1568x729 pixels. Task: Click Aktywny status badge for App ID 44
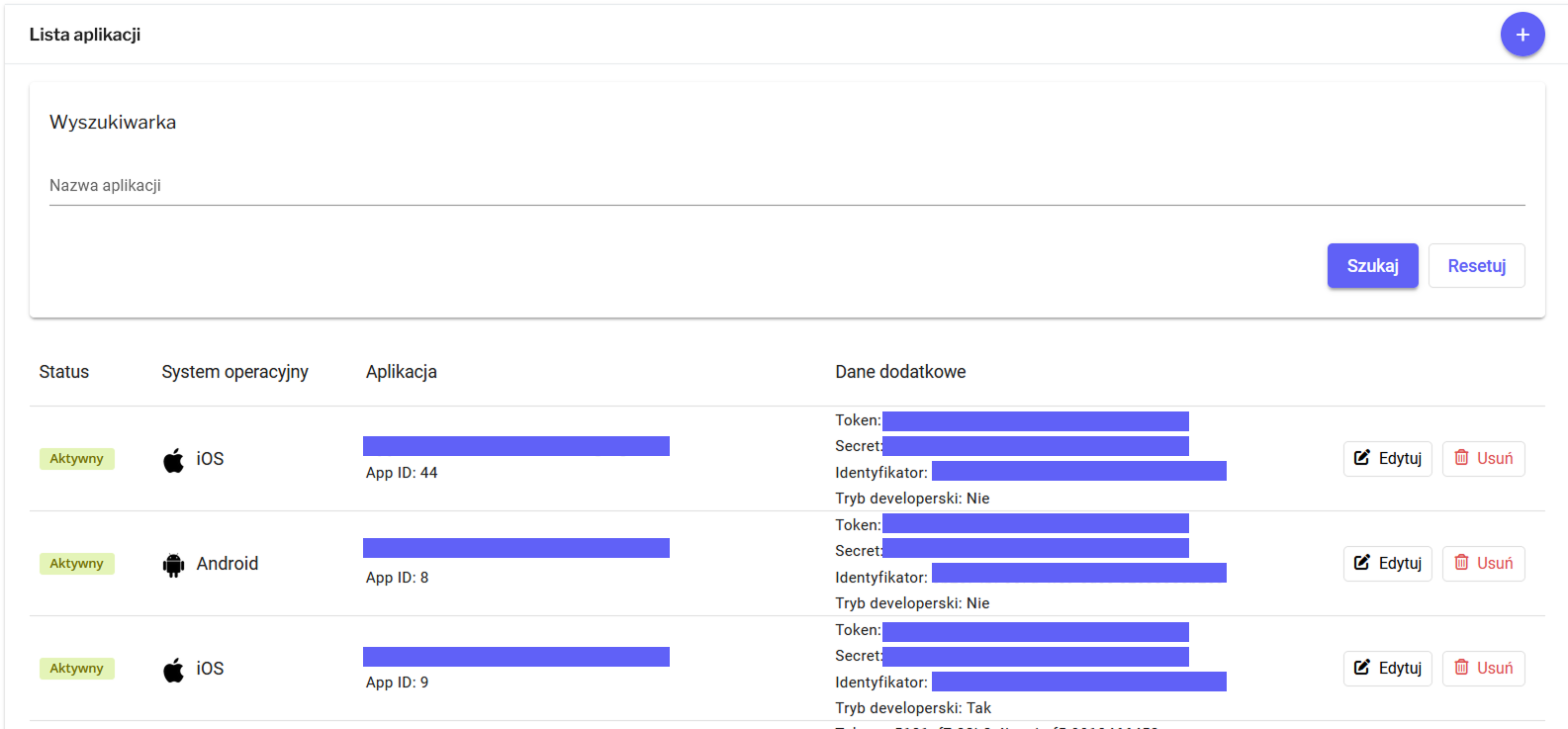point(77,459)
